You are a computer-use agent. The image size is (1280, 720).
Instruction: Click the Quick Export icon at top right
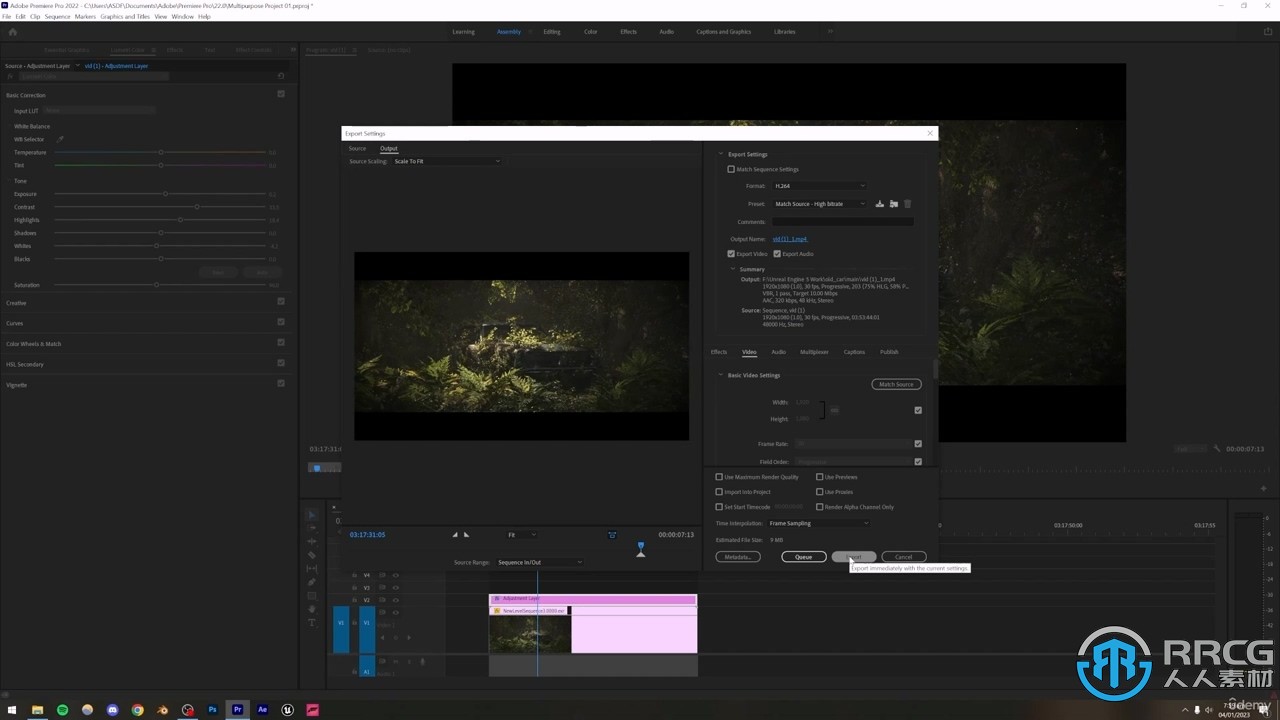(1268, 32)
